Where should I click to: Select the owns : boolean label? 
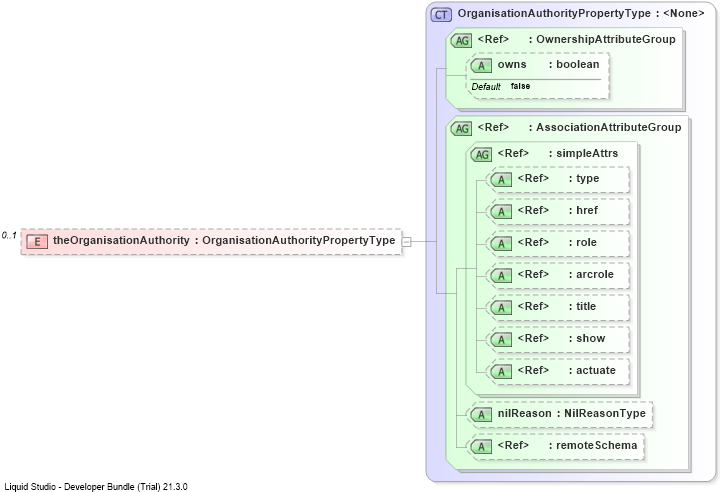549,64
